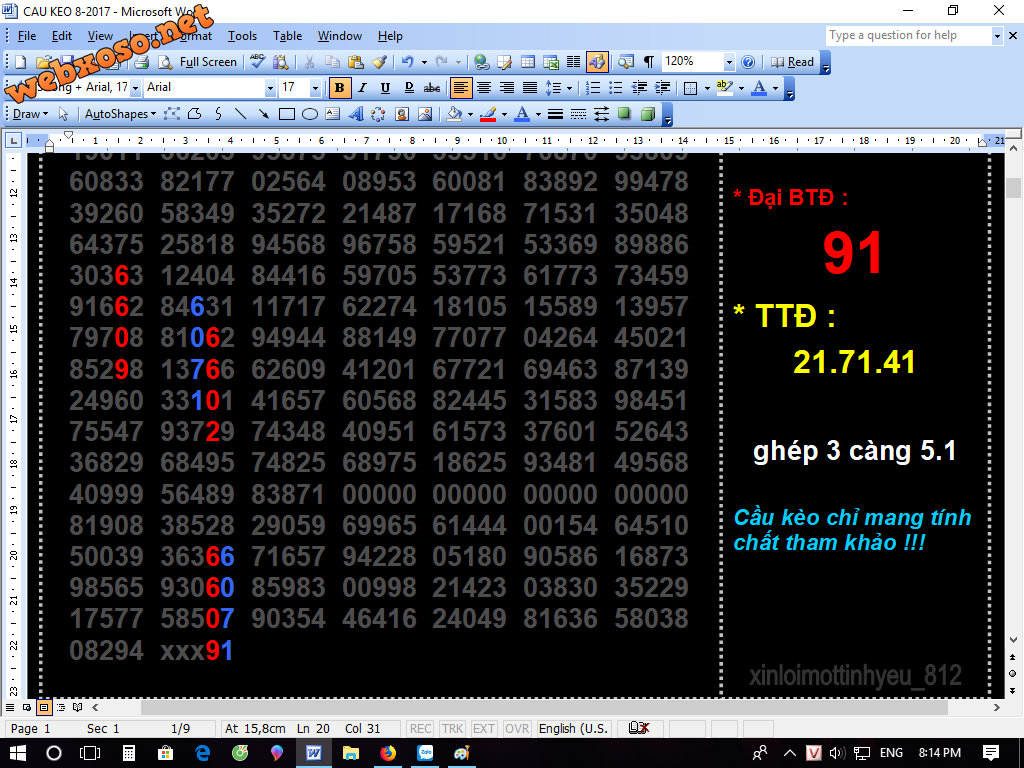Expand the font size dropdown
The width and height of the screenshot is (1024, 768).
315,88
